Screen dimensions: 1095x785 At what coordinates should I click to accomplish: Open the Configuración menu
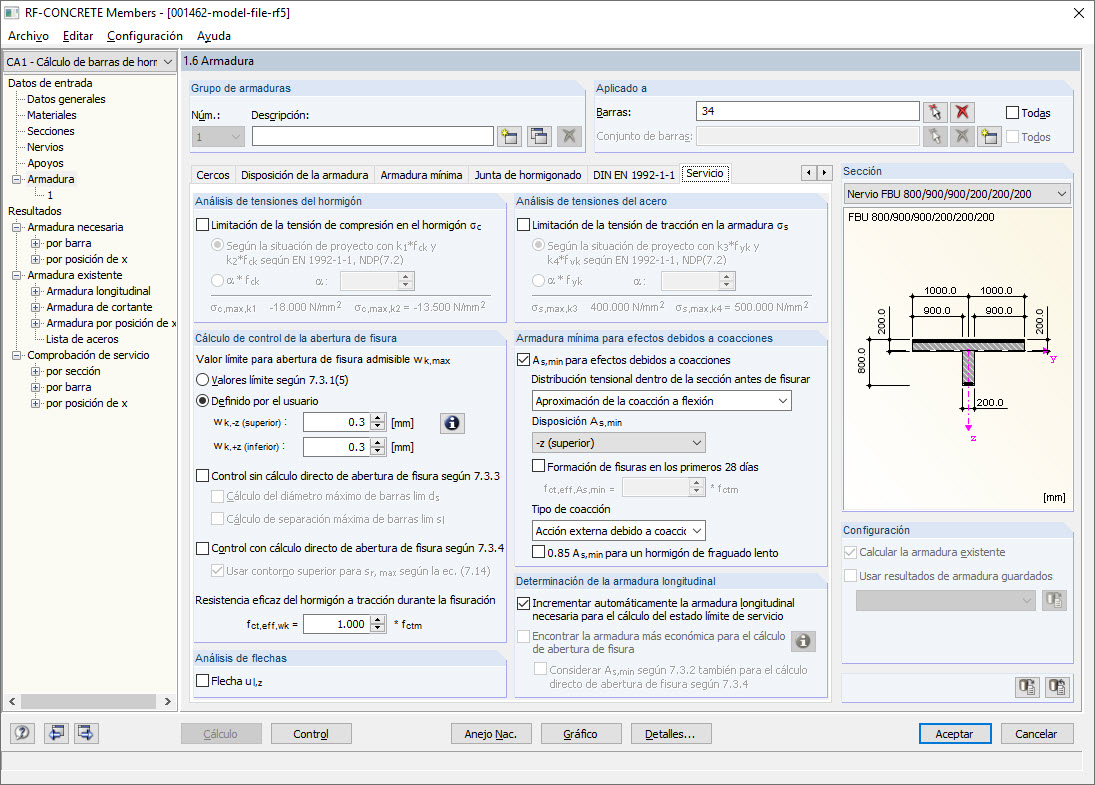tap(145, 36)
